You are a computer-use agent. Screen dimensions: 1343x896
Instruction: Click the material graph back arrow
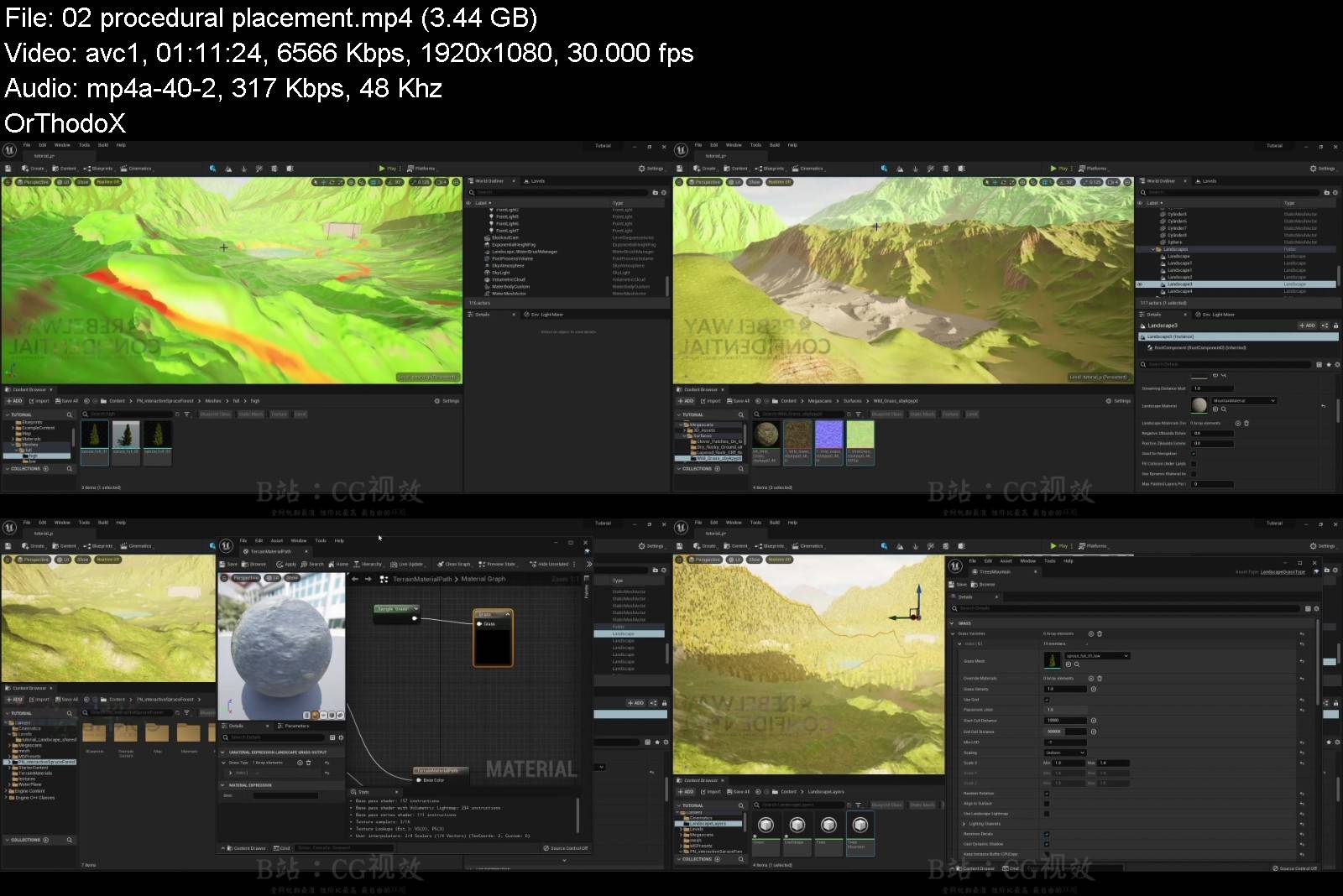pos(355,579)
